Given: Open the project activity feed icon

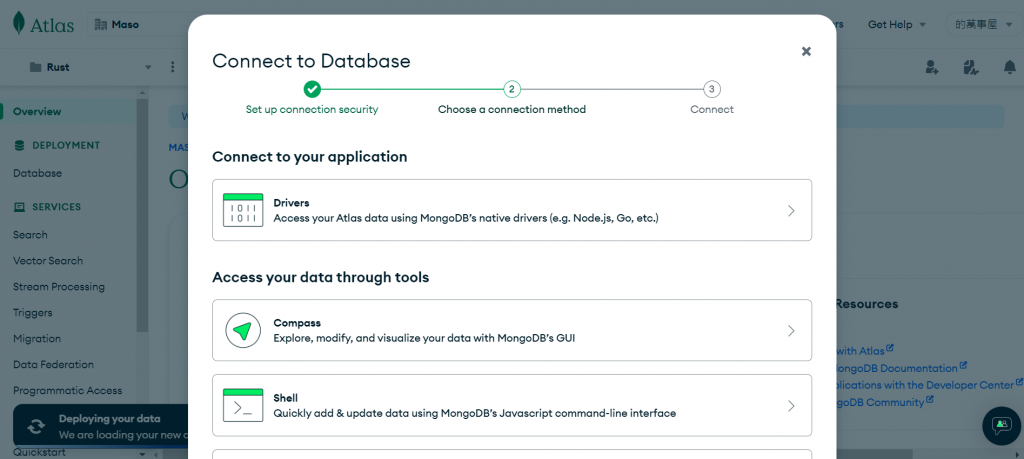Looking at the screenshot, I should tap(970, 67).
